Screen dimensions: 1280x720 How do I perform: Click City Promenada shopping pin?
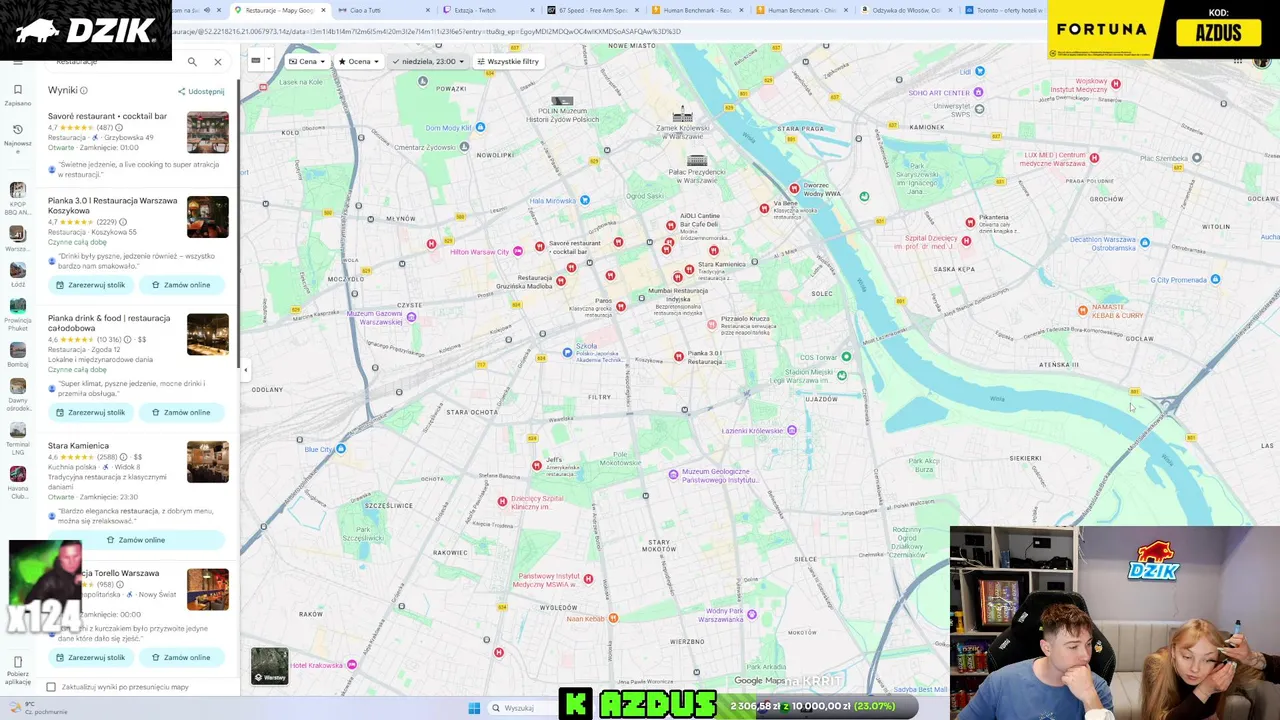[x=1215, y=279]
